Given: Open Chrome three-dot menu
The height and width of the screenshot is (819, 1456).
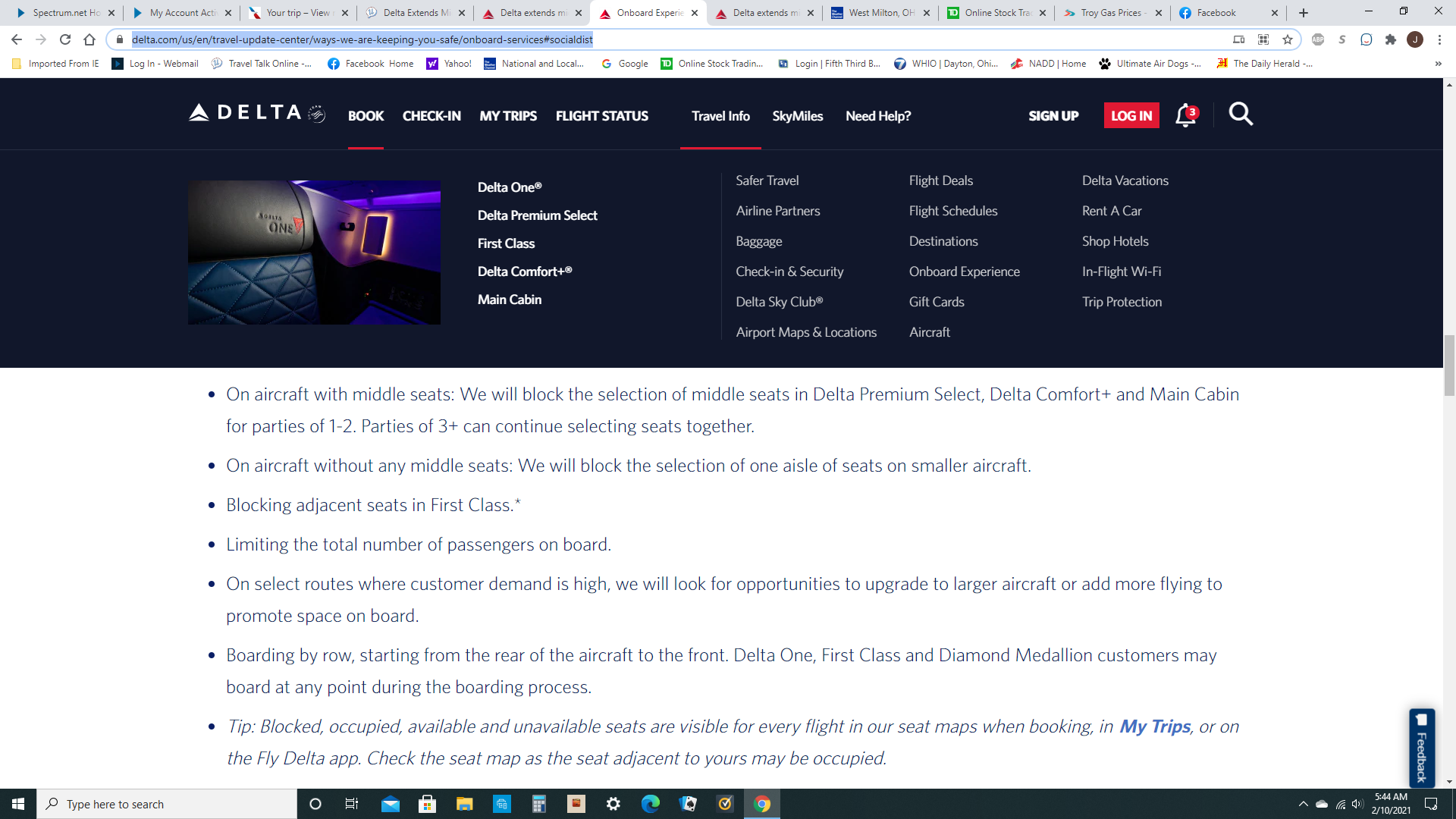Looking at the screenshot, I should pyautogui.click(x=1439, y=39).
